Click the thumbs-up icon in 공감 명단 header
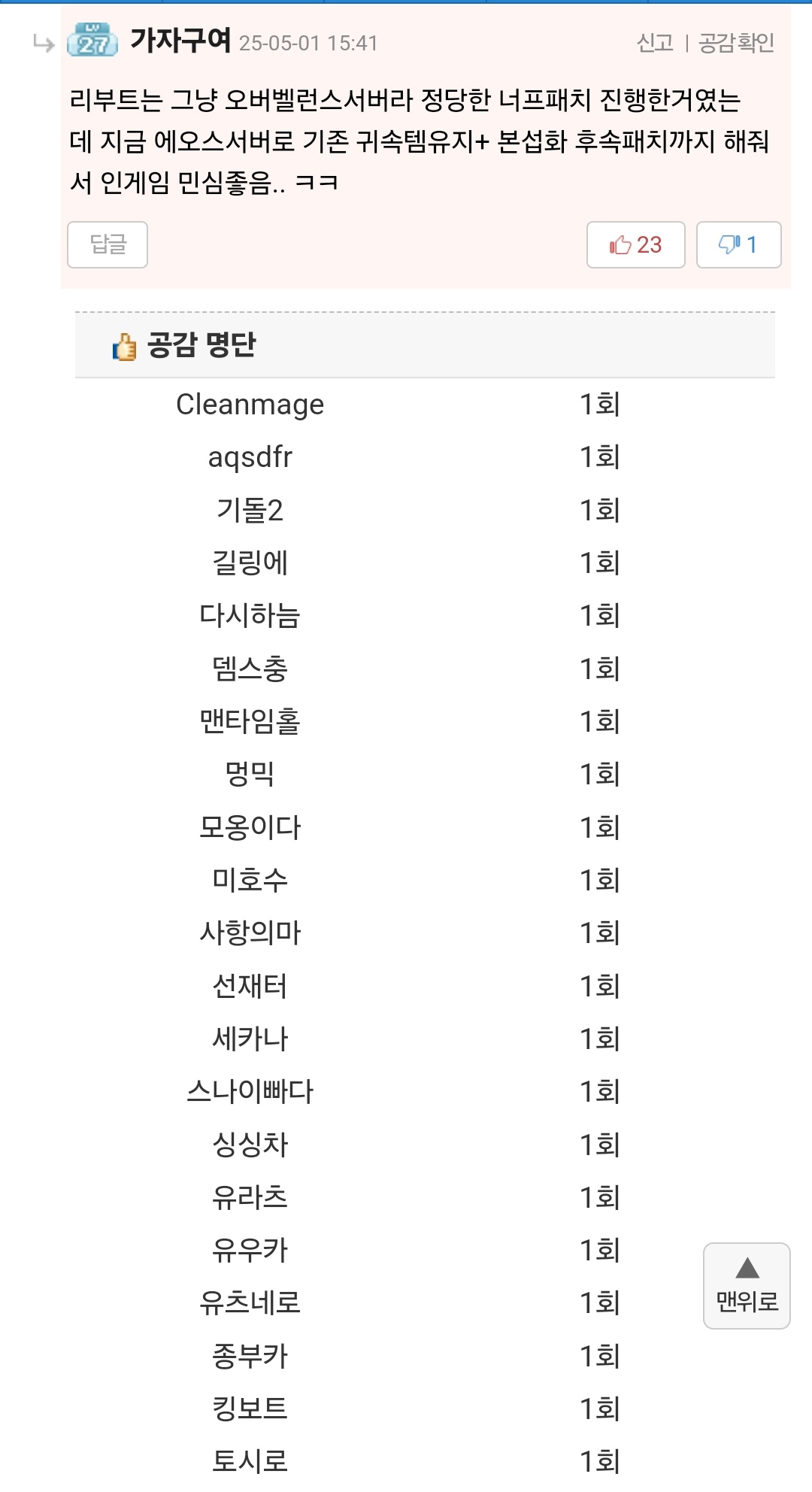The width and height of the screenshot is (812, 1492). [x=124, y=347]
